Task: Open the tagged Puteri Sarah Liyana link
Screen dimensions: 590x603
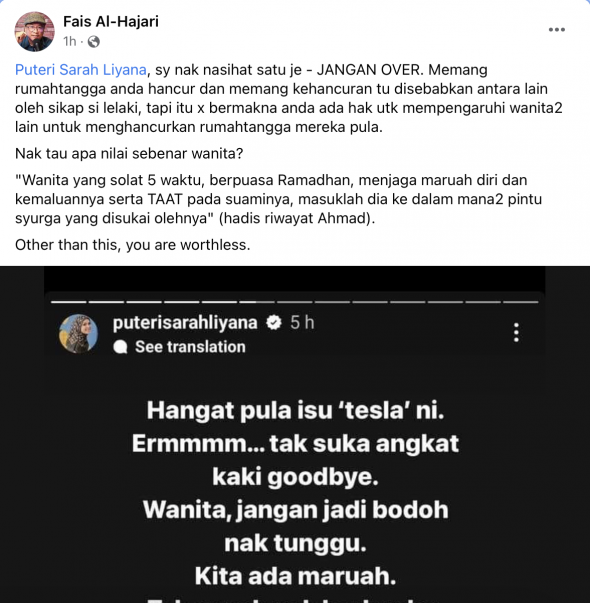Action: [x=81, y=70]
